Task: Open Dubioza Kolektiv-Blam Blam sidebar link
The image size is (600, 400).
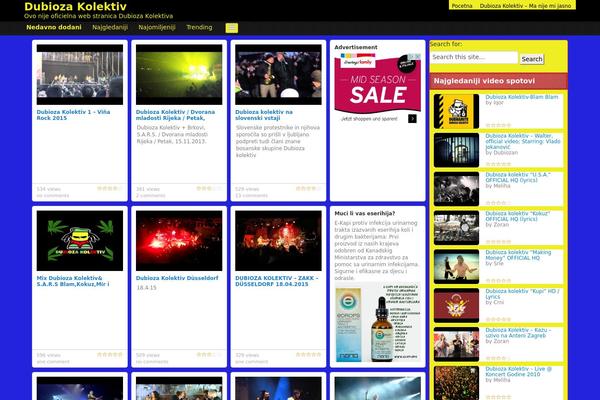Action: [522, 97]
